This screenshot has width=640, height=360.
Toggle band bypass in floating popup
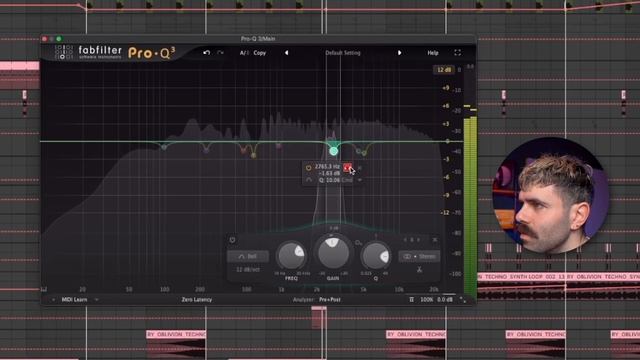pos(309,167)
